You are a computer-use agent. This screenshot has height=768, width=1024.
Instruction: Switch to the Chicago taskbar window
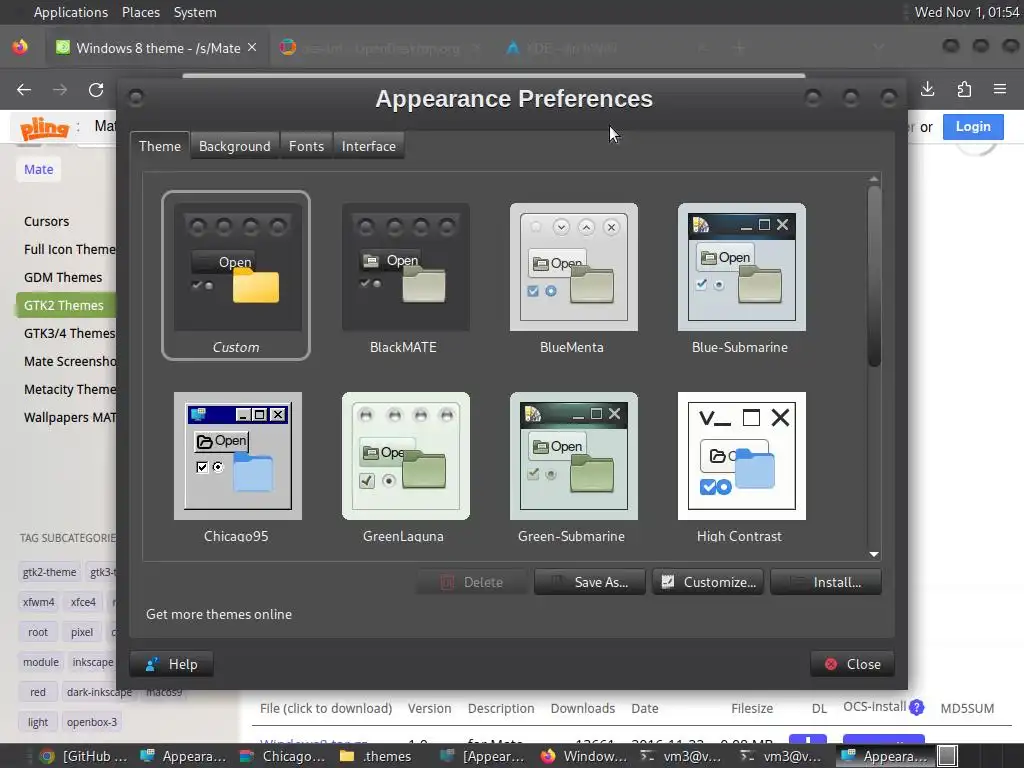[x=282, y=756]
